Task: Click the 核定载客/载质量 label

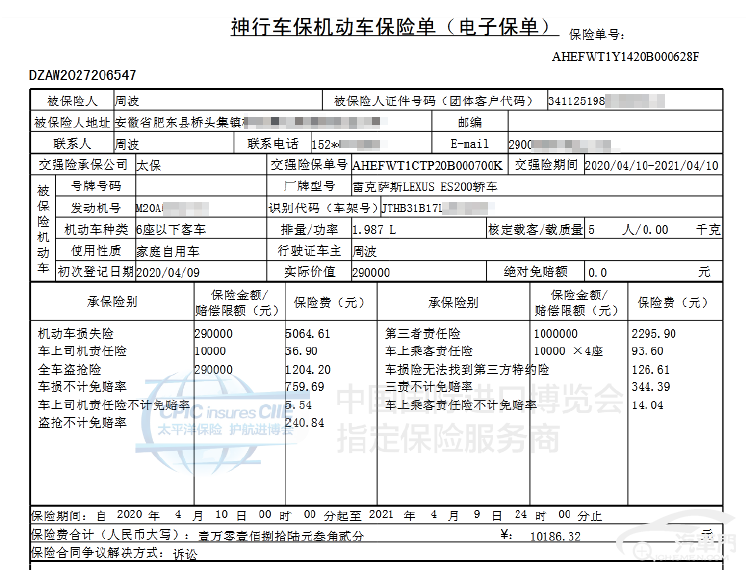Action: (x=536, y=230)
